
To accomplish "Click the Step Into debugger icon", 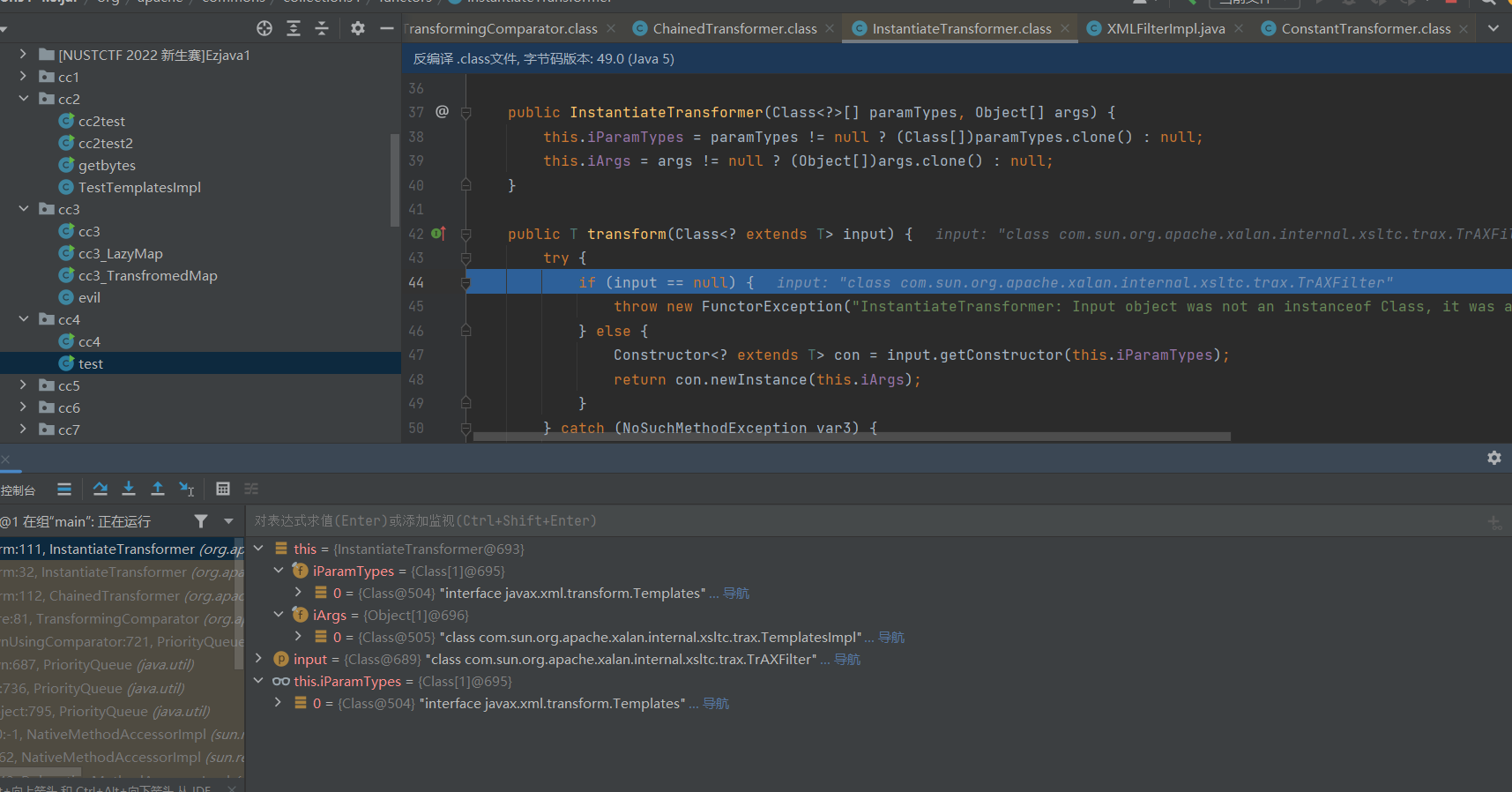I will click(x=129, y=489).
